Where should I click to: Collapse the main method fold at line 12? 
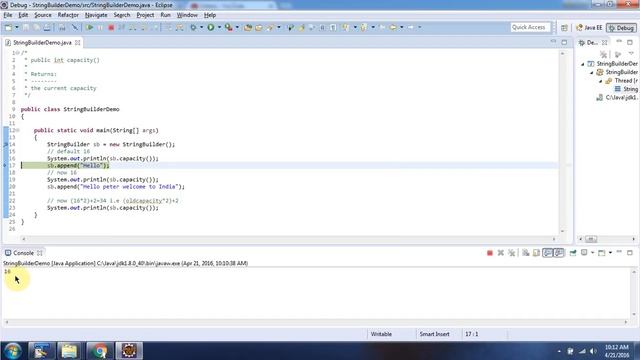click(18, 131)
